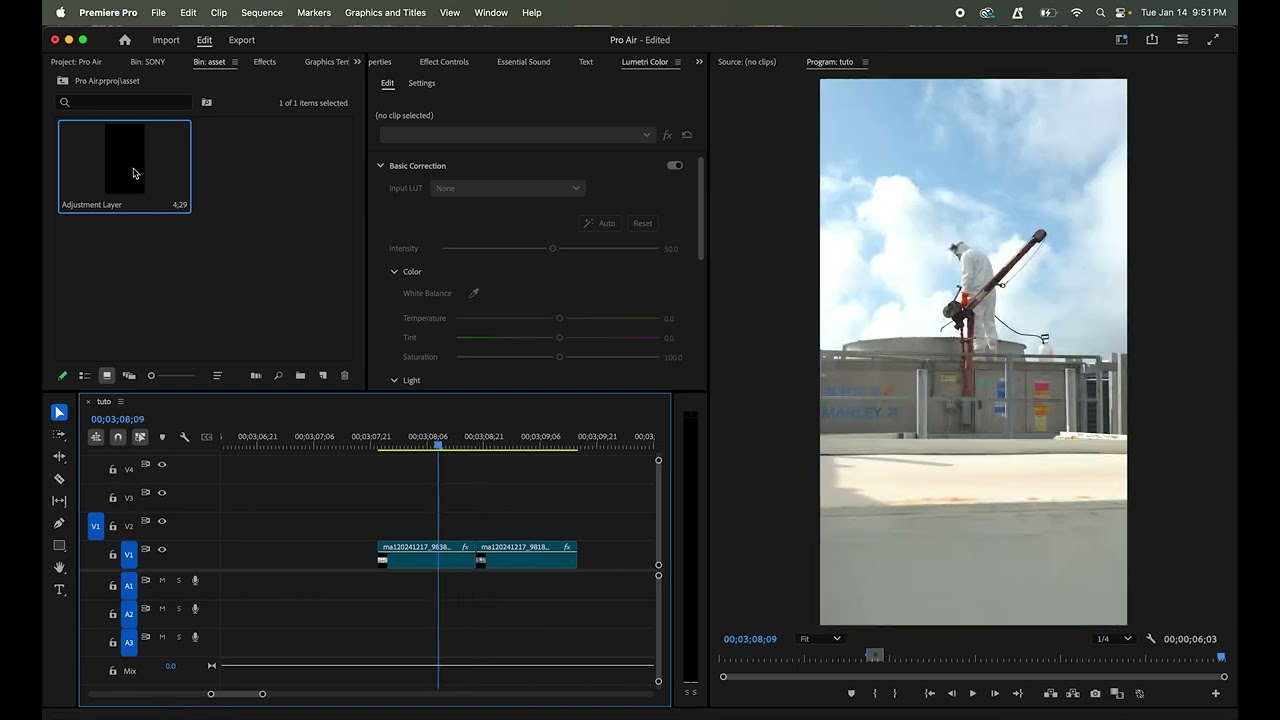Mute audio track A1
Image resolution: width=1280 pixels, height=720 pixels.
tap(162, 580)
